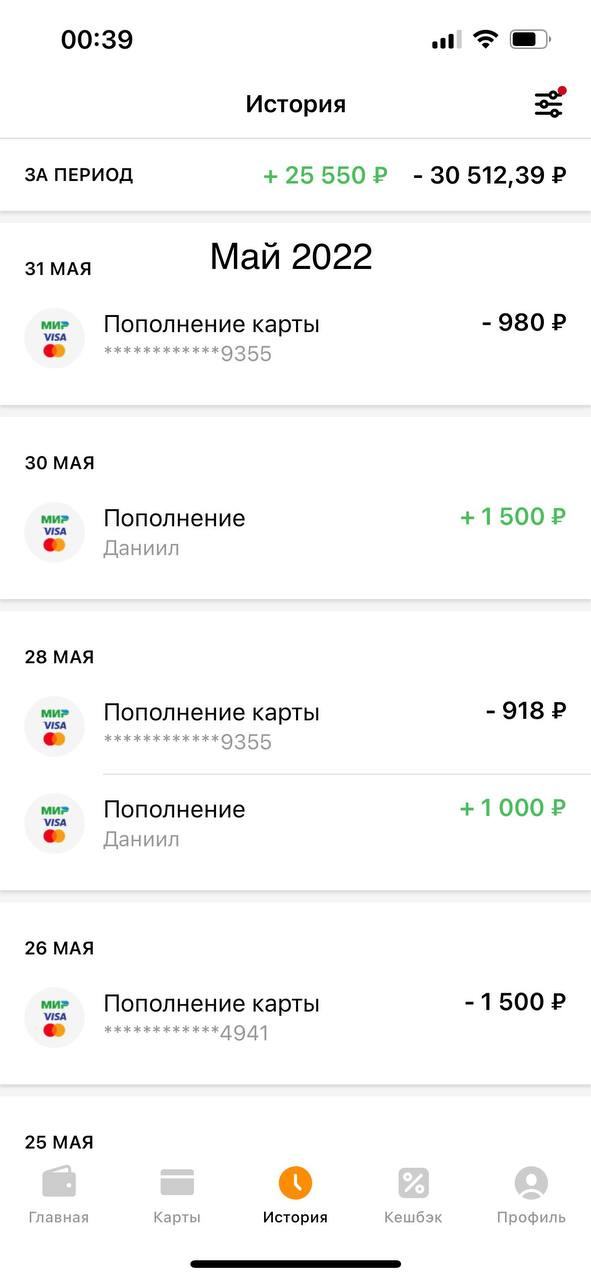591x1280 pixels.
Task: Tap card logo of the -1 500 ₽ transaction
Action: (x=54, y=1017)
